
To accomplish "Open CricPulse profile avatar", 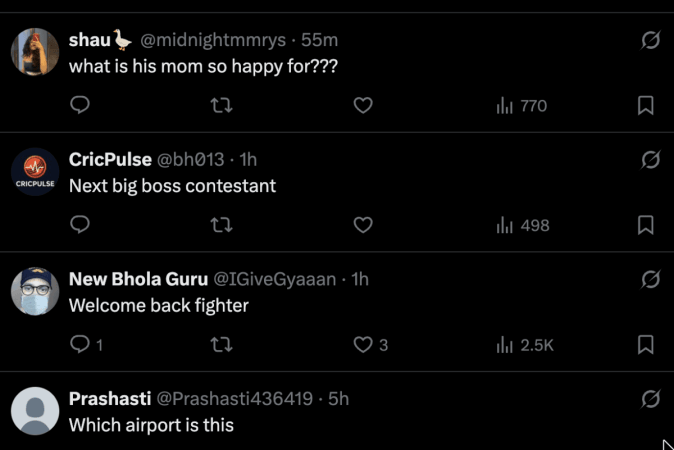I will [x=35, y=172].
